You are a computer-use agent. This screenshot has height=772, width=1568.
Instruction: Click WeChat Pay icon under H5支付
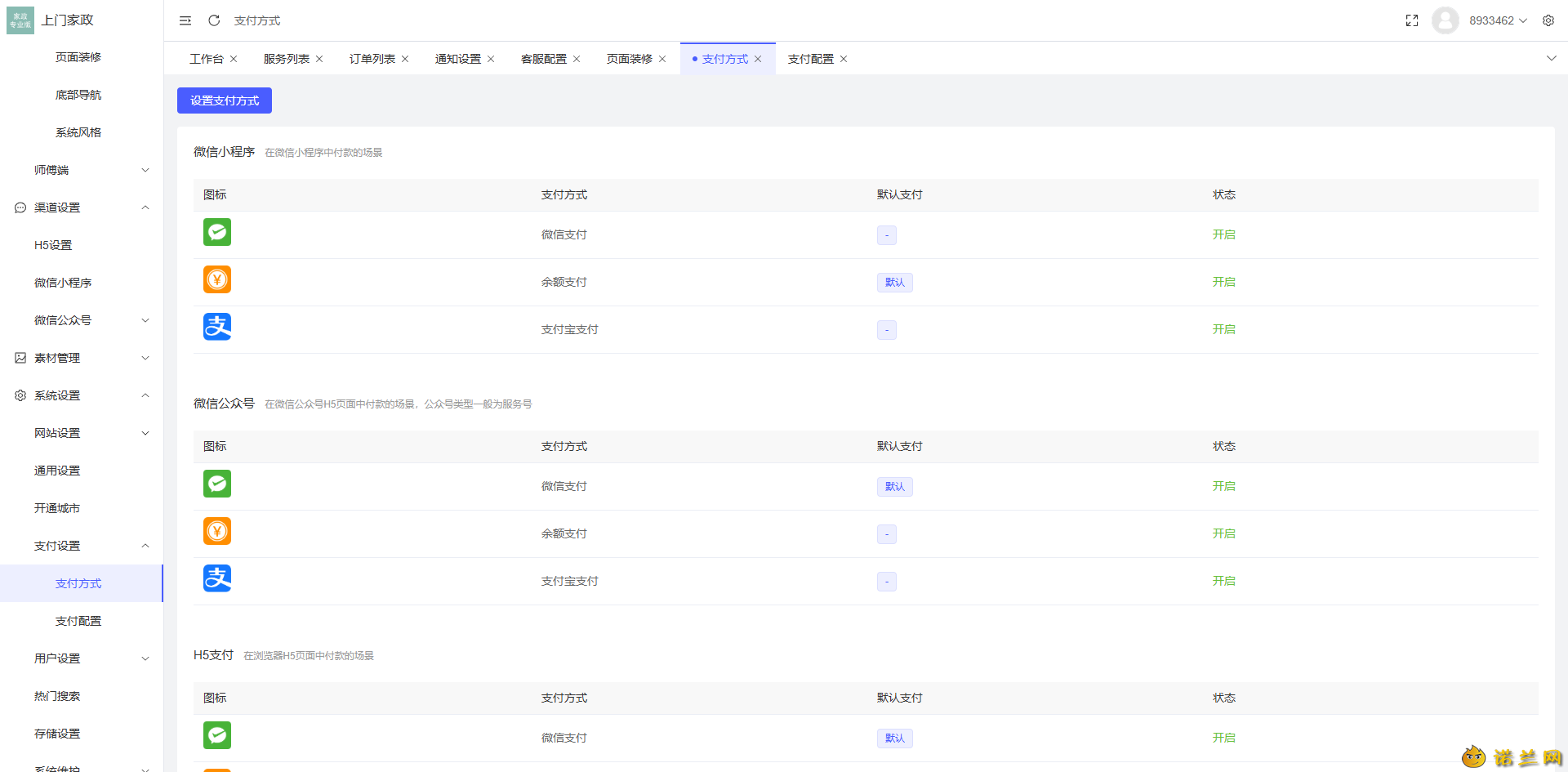[x=217, y=735]
